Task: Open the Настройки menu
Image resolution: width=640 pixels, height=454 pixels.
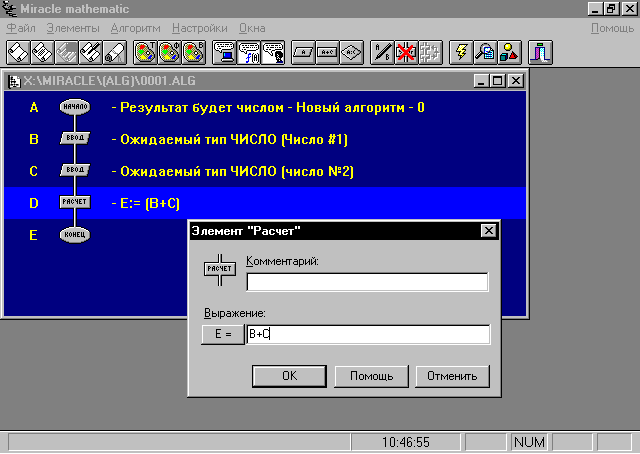Action: pyautogui.click(x=200, y=28)
